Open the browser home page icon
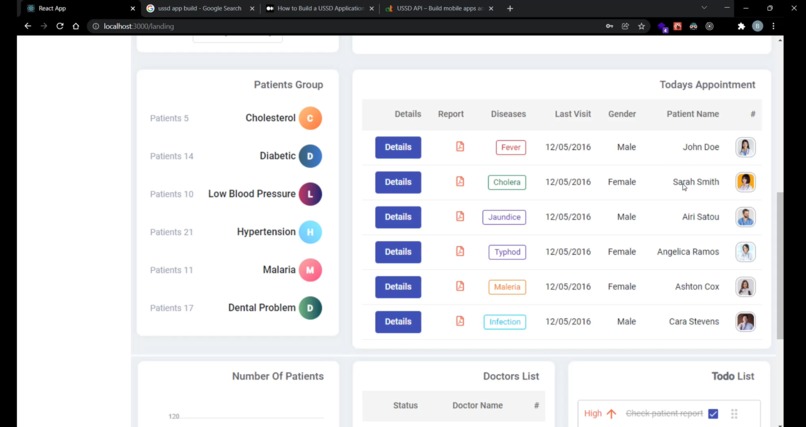 click(x=76, y=26)
